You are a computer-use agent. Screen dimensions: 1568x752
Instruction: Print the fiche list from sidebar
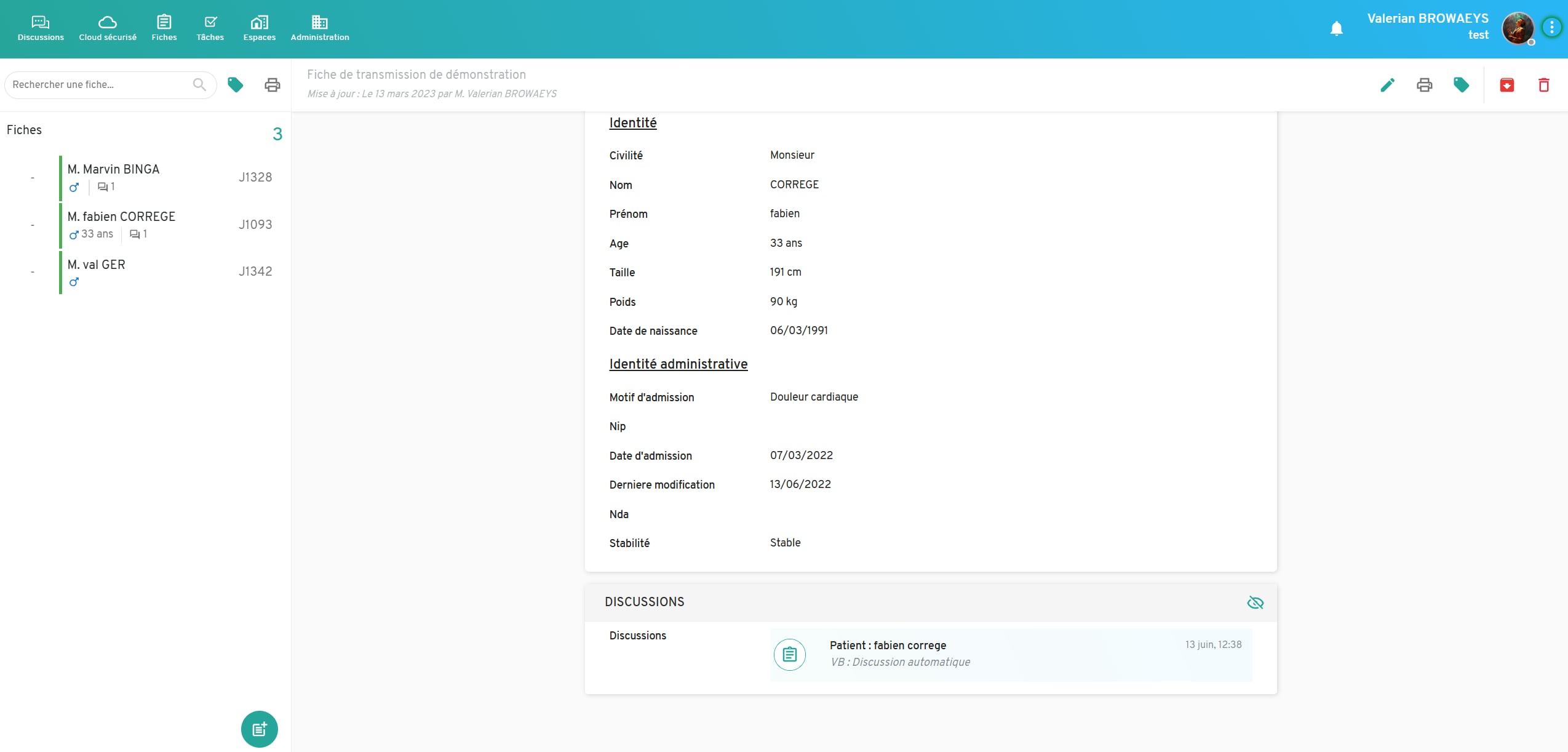coord(272,85)
